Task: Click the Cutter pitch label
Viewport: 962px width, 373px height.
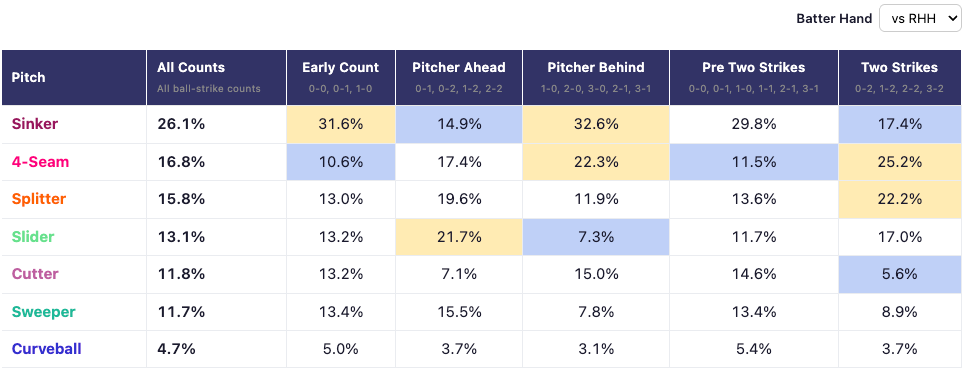Action: [35, 274]
